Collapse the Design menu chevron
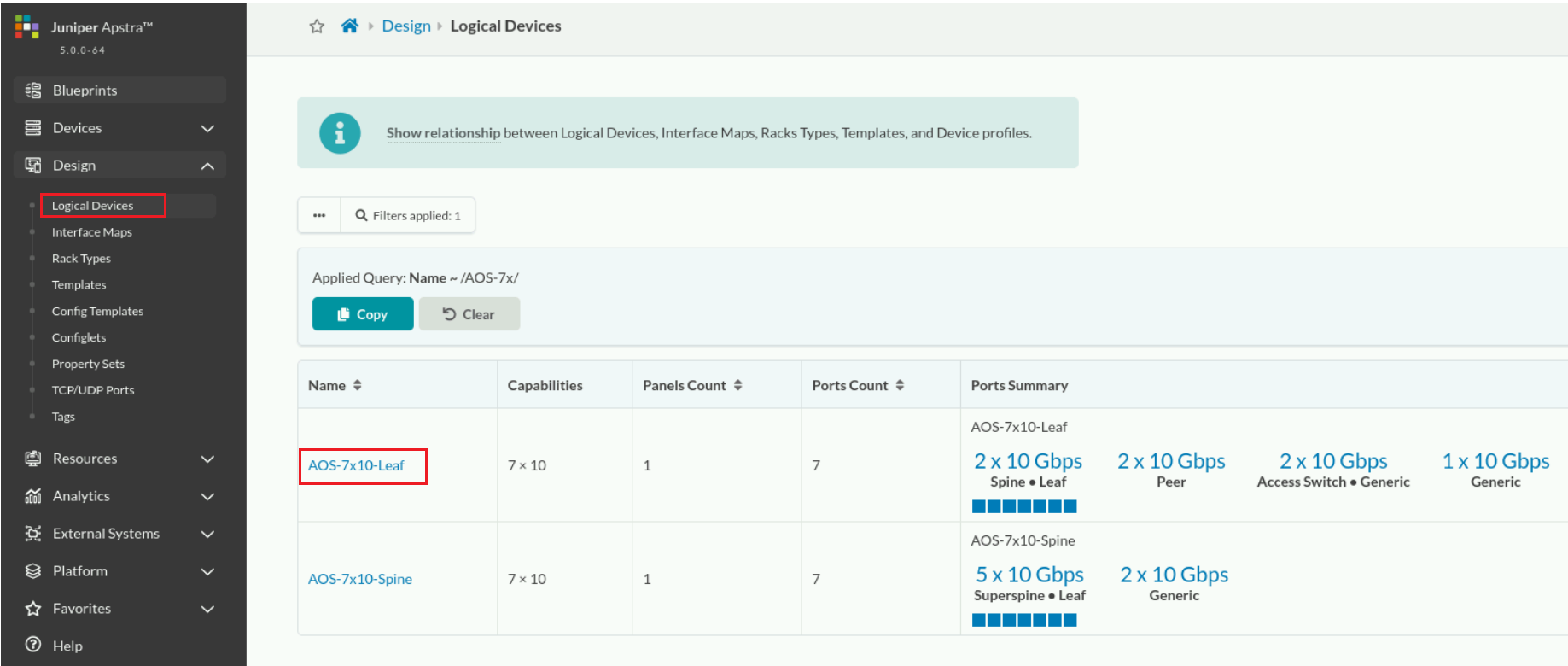The width and height of the screenshot is (1568, 666). 207,166
